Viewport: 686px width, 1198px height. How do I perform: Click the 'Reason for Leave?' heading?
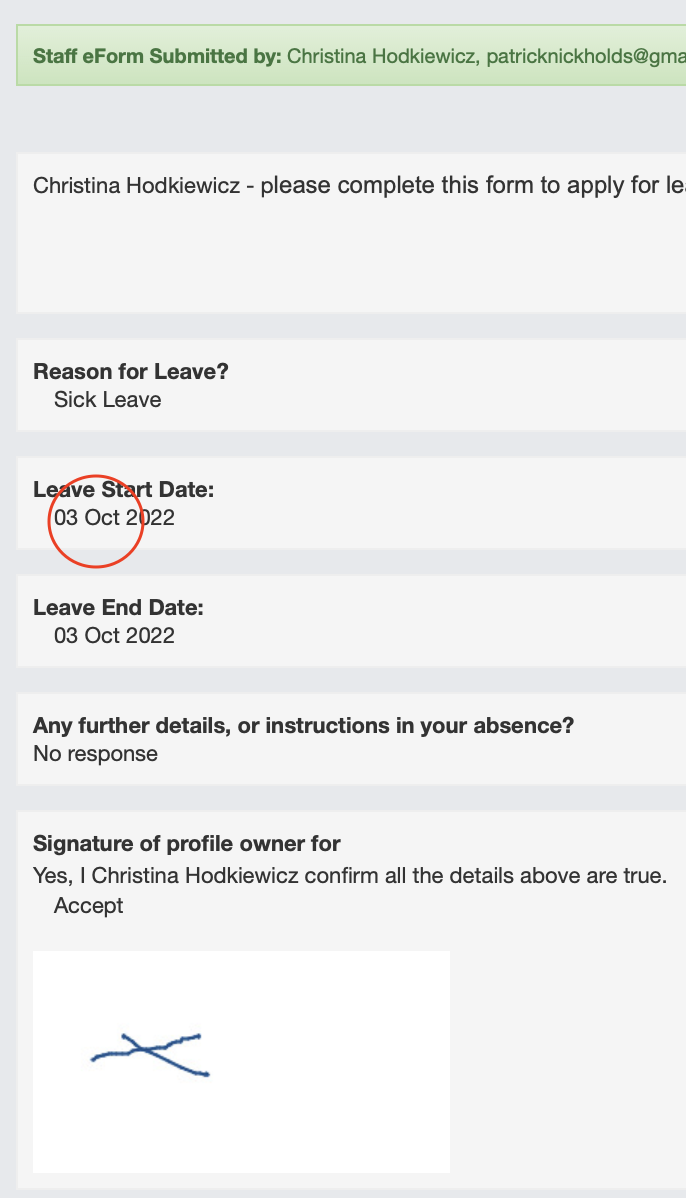(x=131, y=372)
